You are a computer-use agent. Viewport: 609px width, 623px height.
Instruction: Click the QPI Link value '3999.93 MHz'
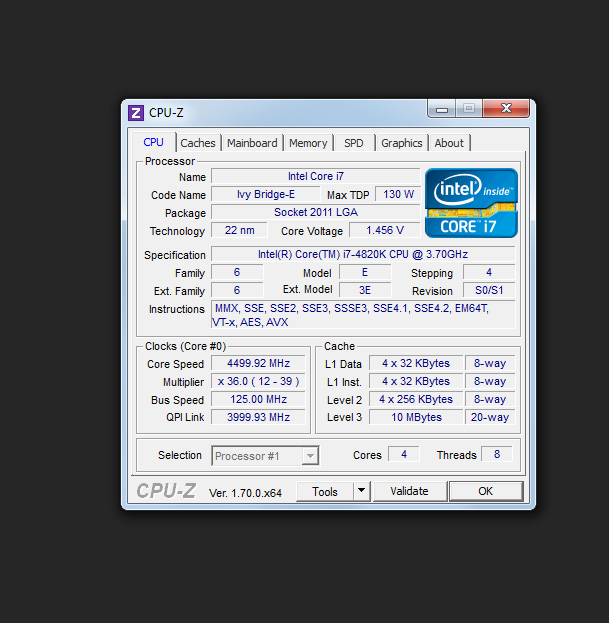(x=258, y=417)
